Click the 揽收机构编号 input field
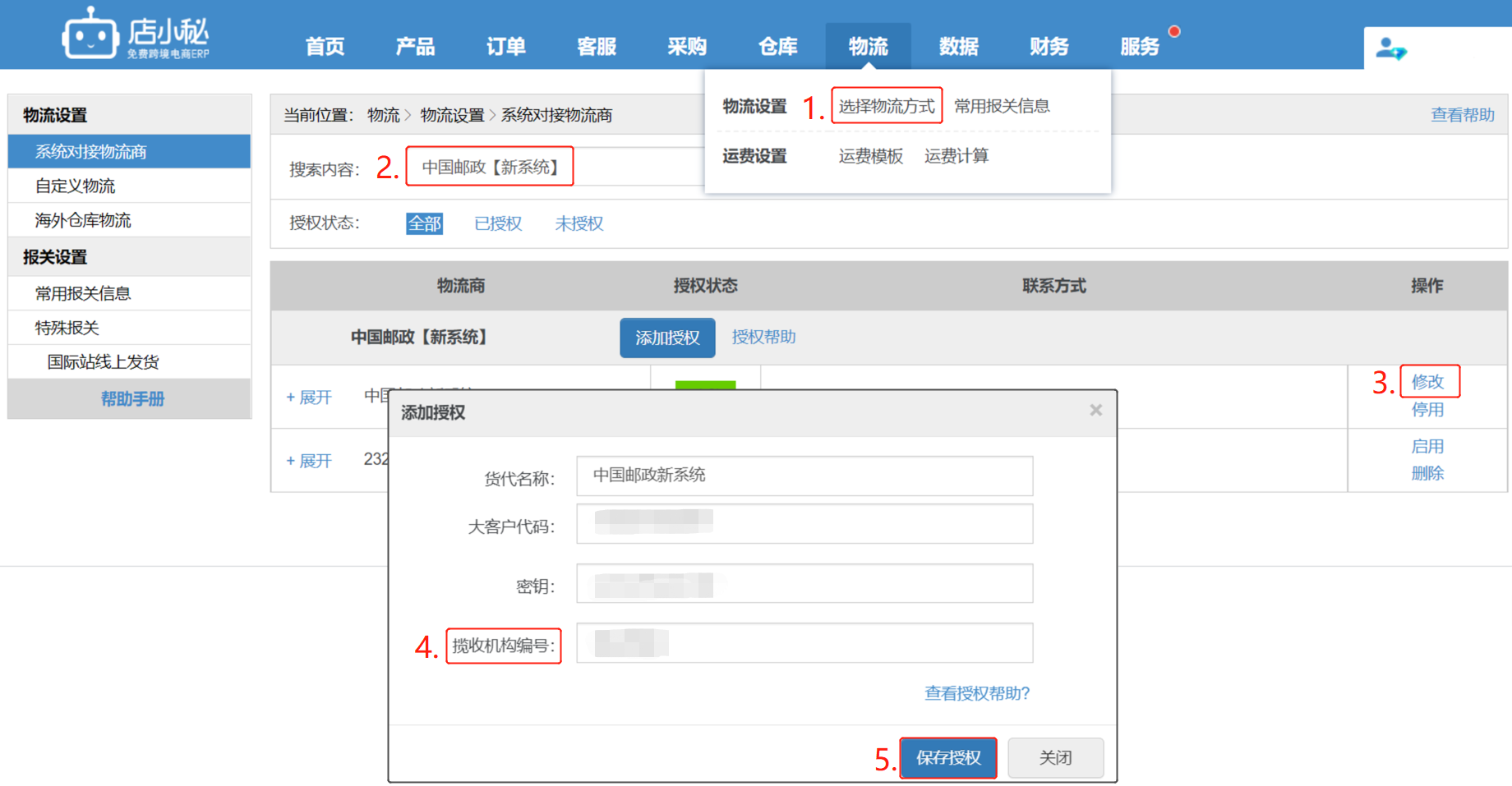 804,643
